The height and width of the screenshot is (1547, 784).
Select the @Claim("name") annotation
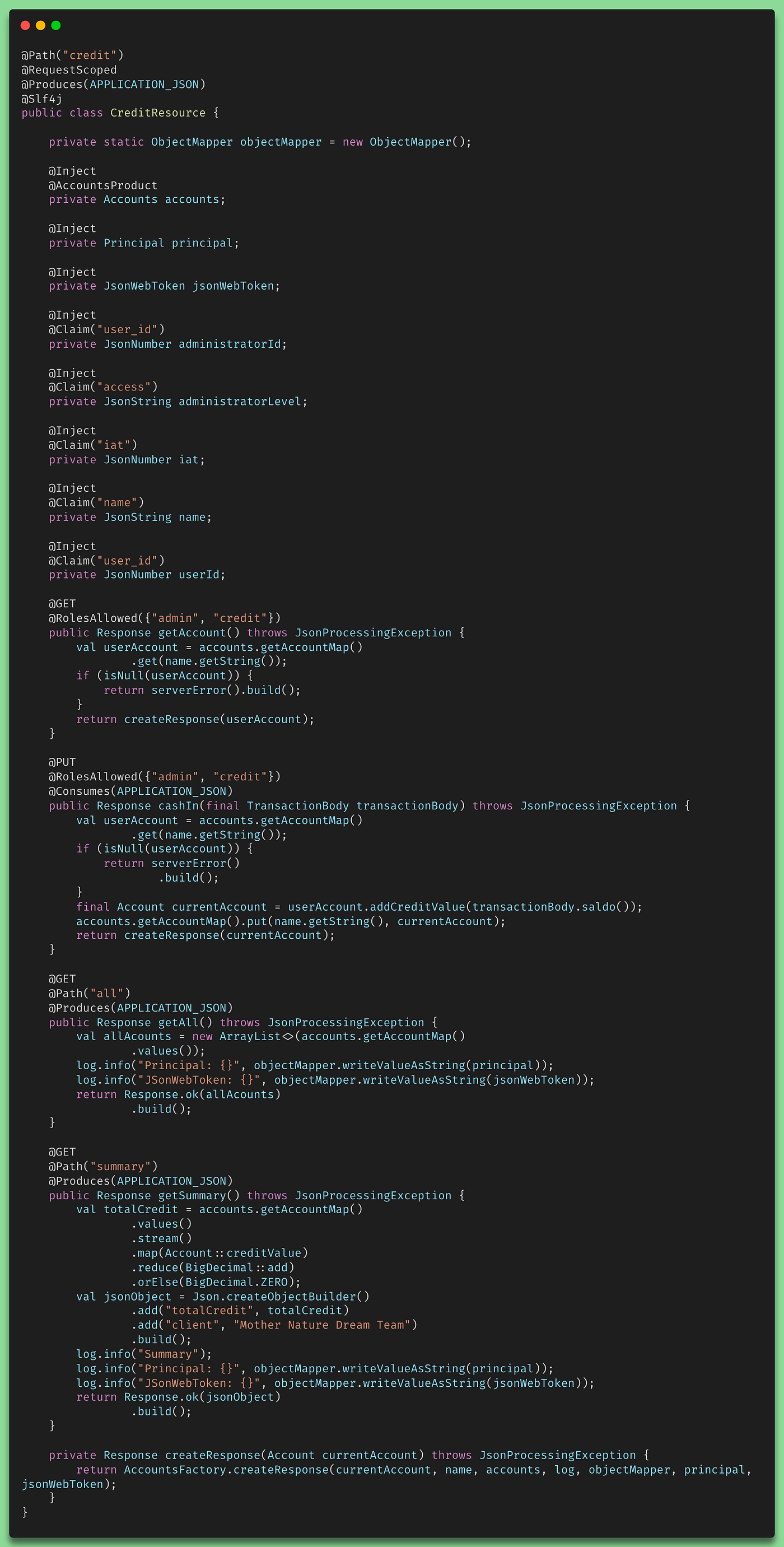(x=97, y=502)
